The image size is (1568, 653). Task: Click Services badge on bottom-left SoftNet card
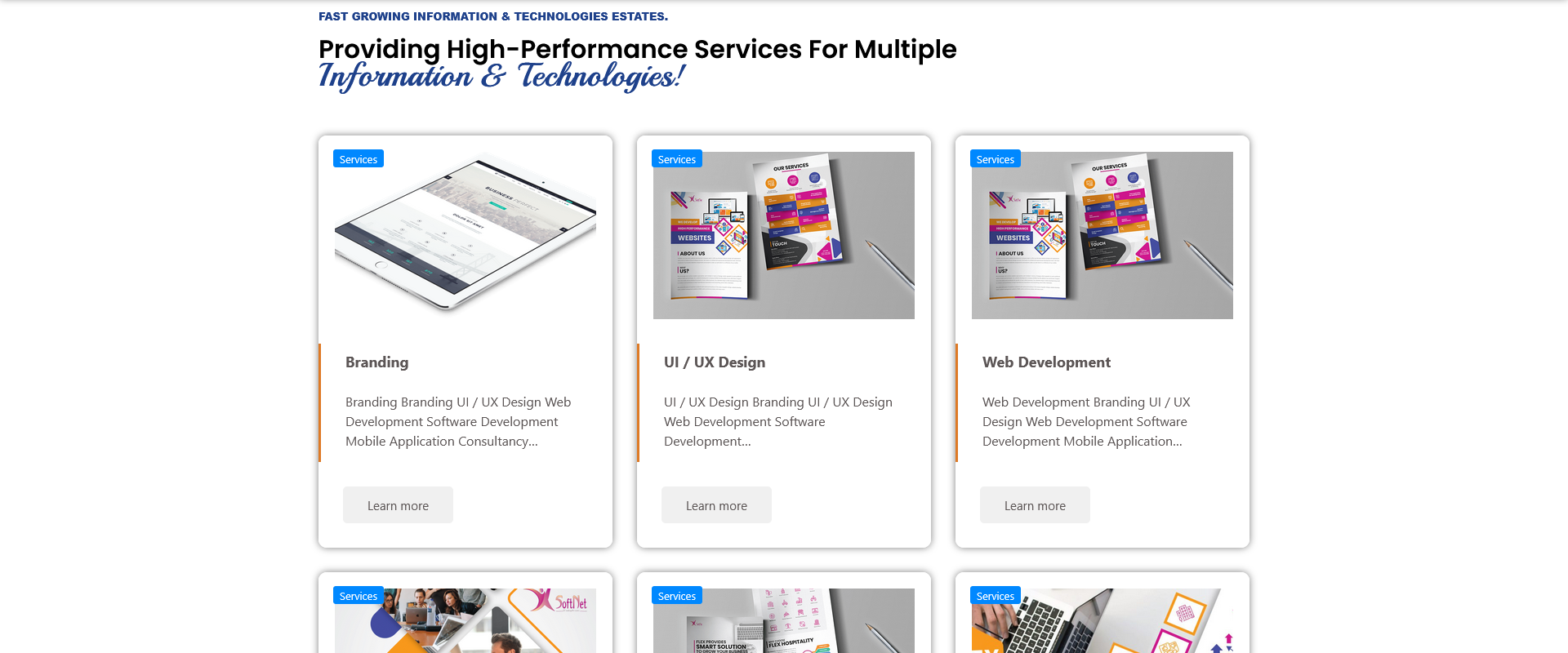coord(359,596)
